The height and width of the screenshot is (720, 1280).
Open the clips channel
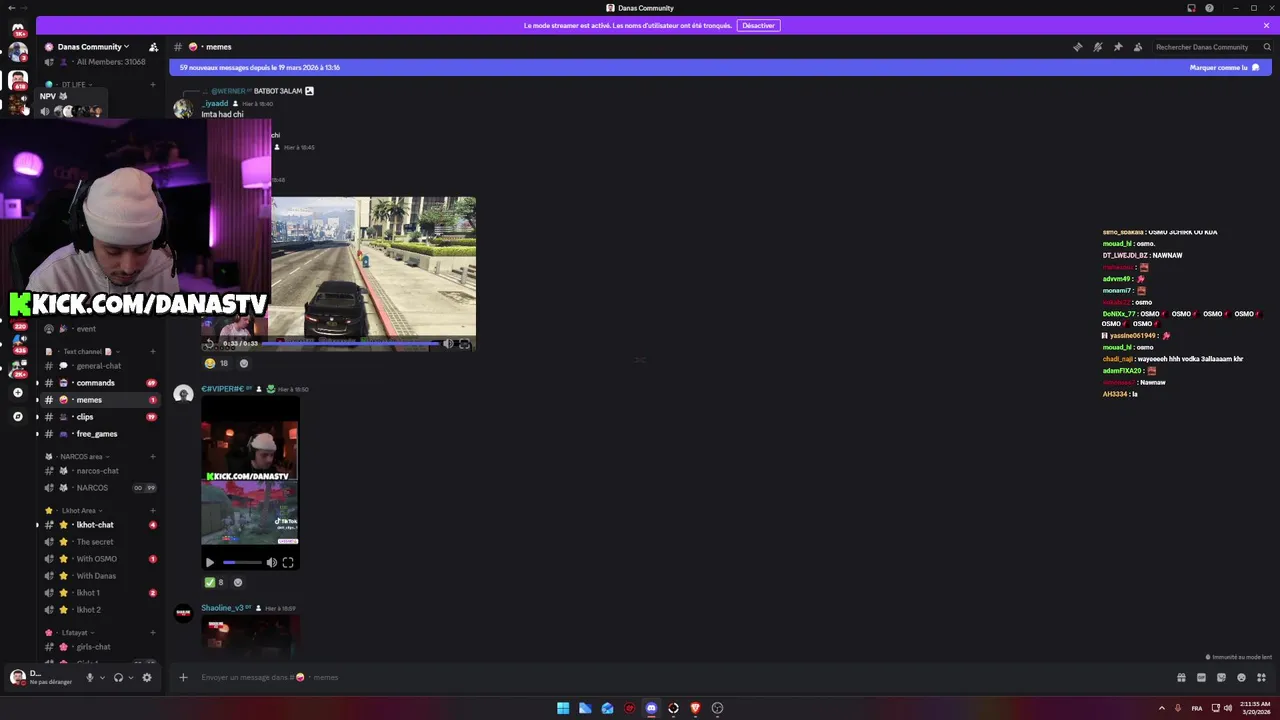[x=98, y=417]
